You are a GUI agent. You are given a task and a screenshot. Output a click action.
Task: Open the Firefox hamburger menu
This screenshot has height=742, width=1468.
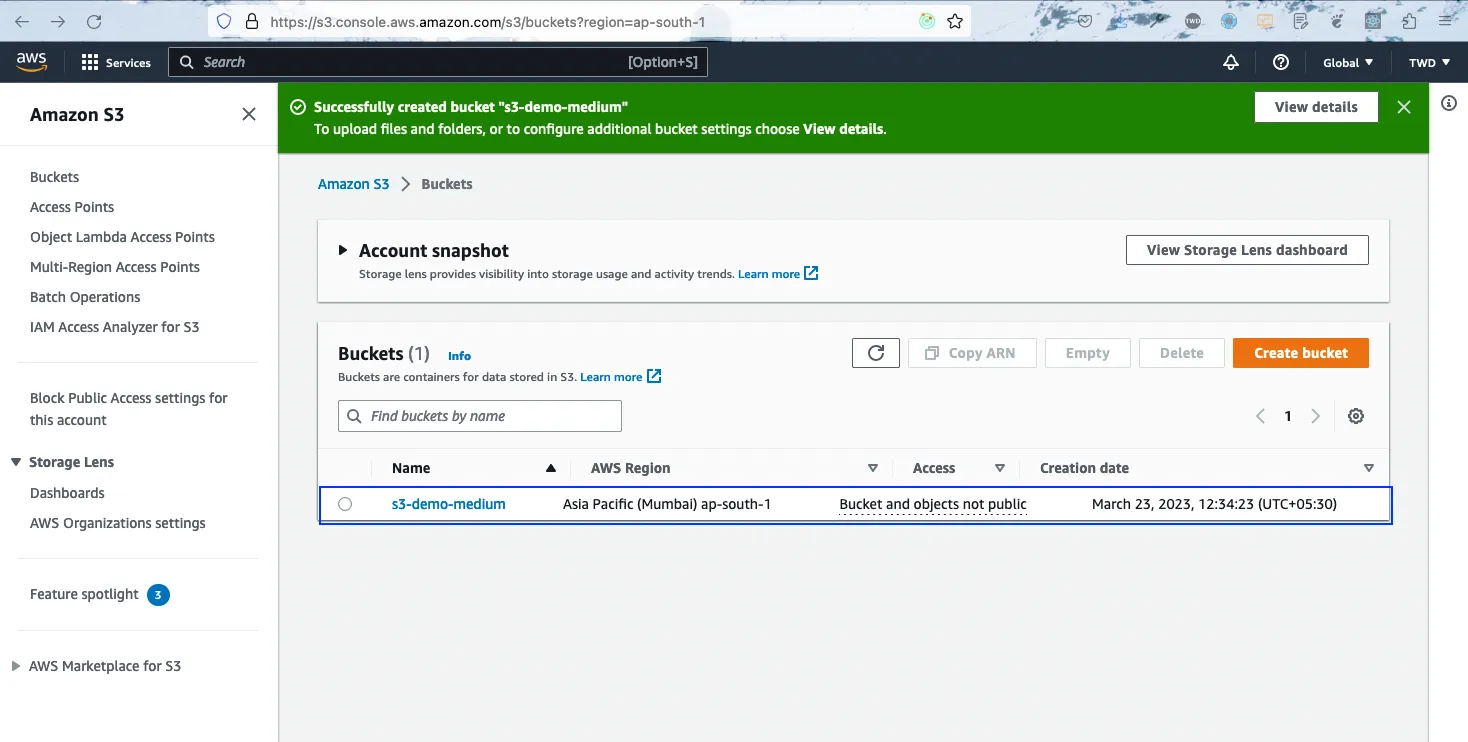point(1443,21)
